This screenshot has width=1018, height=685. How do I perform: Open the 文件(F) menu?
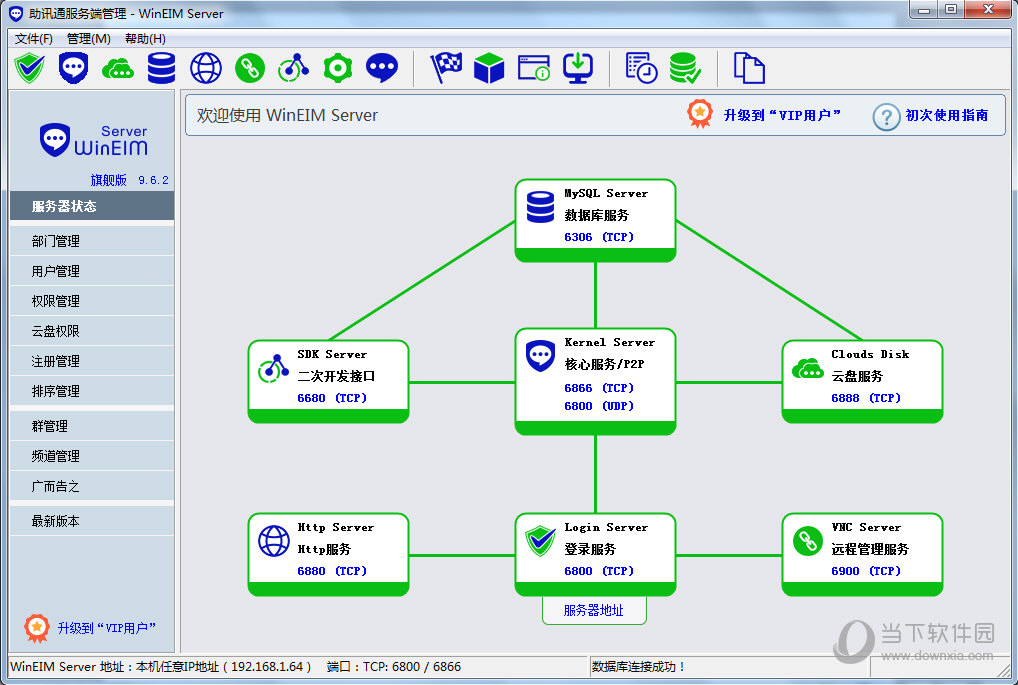[x=34, y=39]
